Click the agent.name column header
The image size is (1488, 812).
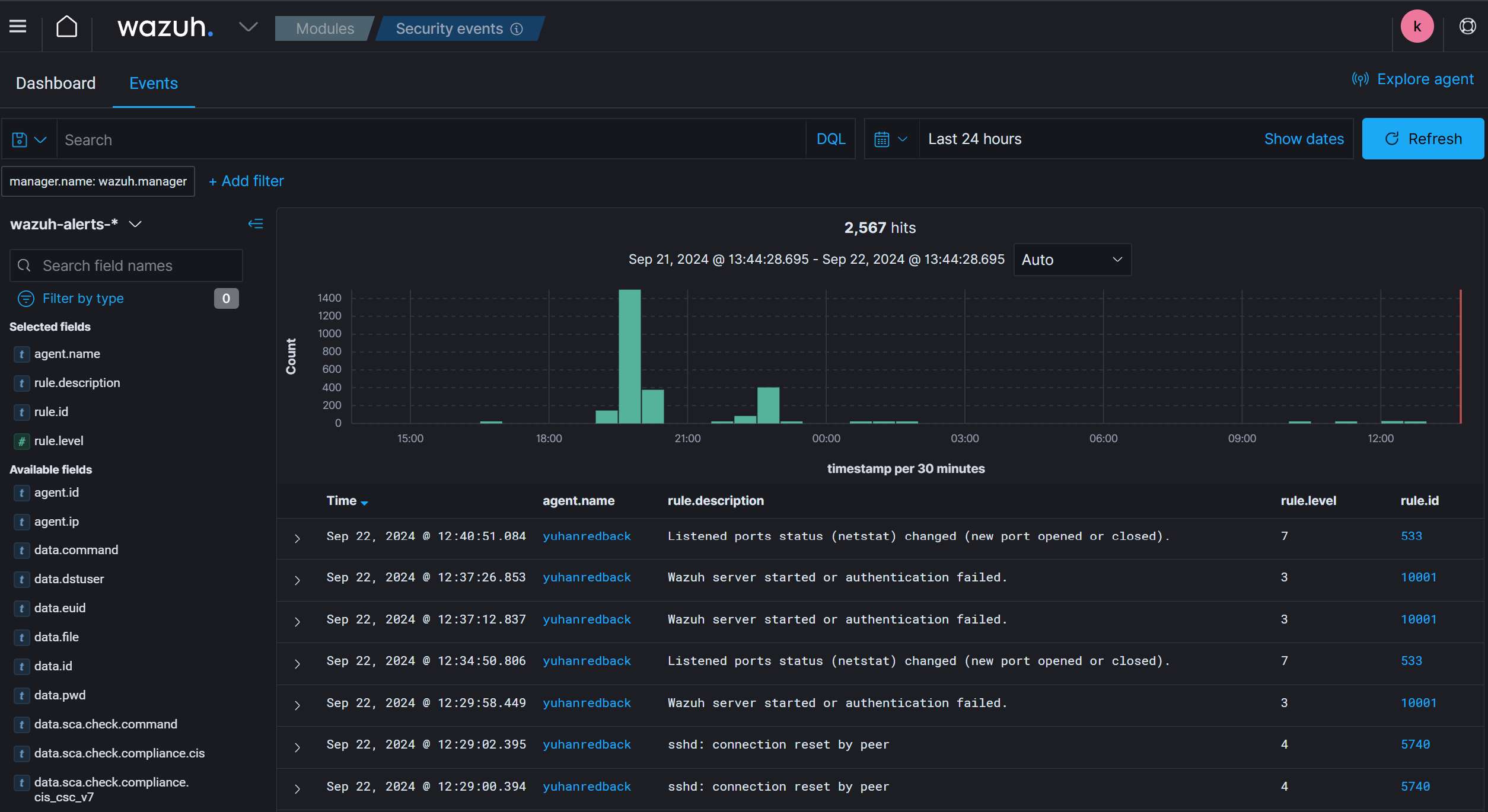coord(578,501)
